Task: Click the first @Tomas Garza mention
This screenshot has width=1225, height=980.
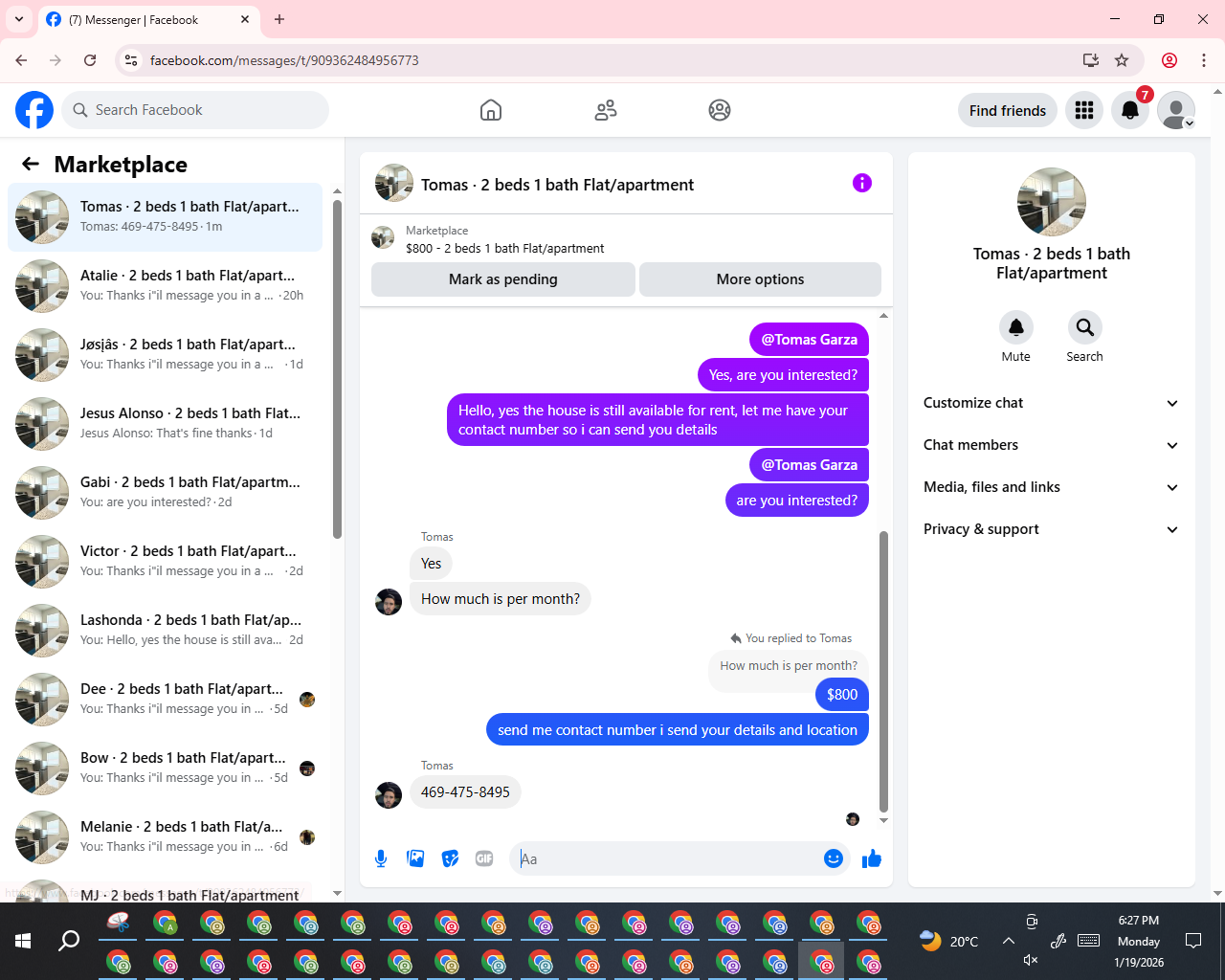Action: click(x=809, y=340)
